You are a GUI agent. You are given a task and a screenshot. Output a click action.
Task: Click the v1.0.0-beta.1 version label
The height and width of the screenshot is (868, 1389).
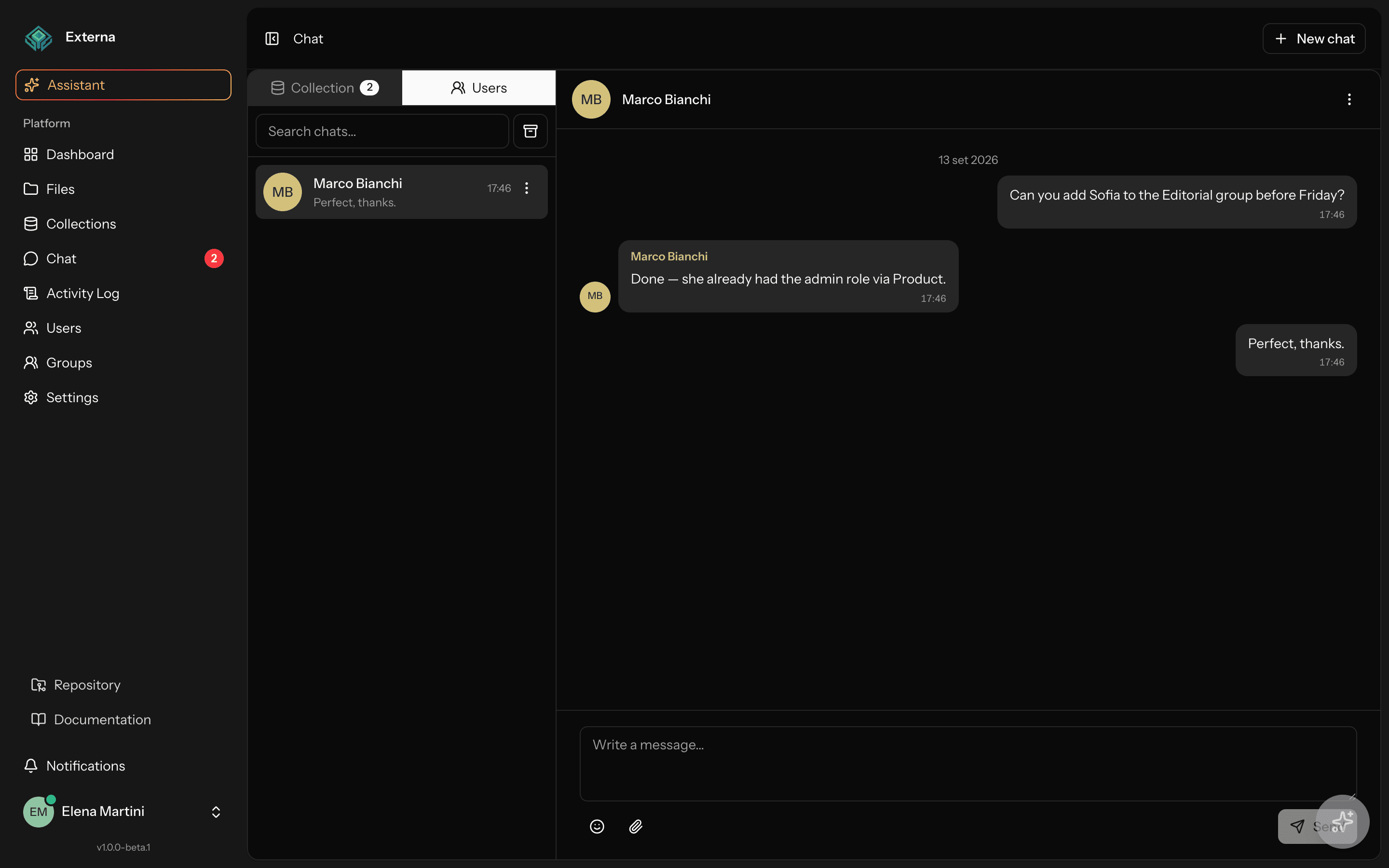pos(123,847)
